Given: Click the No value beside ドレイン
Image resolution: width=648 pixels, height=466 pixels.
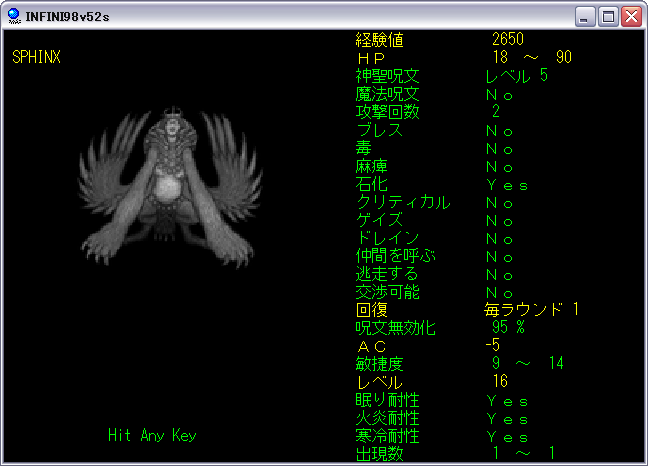Looking at the screenshot, I should [x=499, y=239].
